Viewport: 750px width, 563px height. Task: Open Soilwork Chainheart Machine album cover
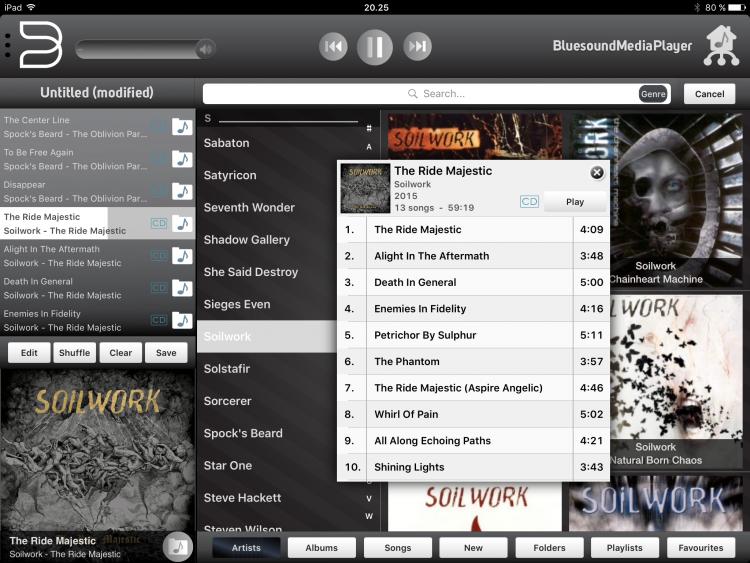coord(676,200)
